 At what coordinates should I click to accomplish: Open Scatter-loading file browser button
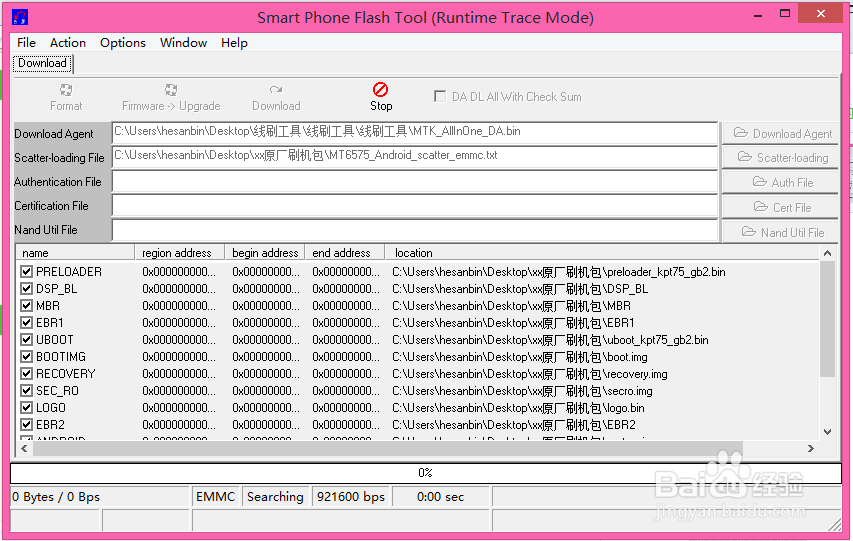tap(780, 157)
